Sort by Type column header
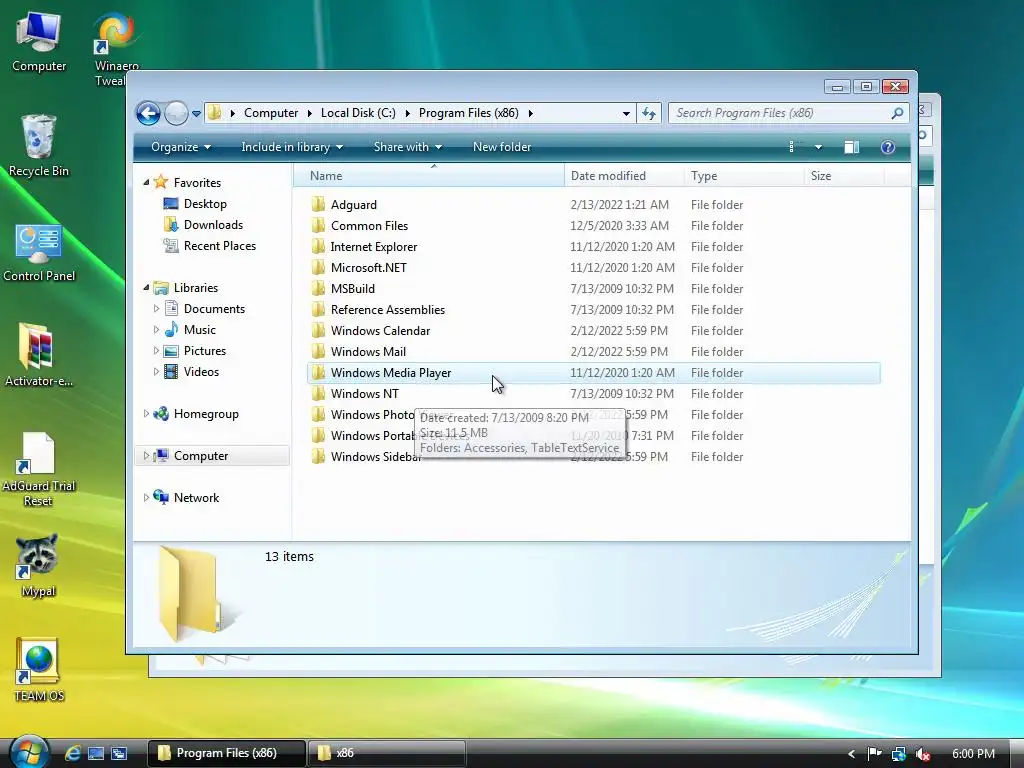This screenshot has height=768, width=1024. click(744, 176)
